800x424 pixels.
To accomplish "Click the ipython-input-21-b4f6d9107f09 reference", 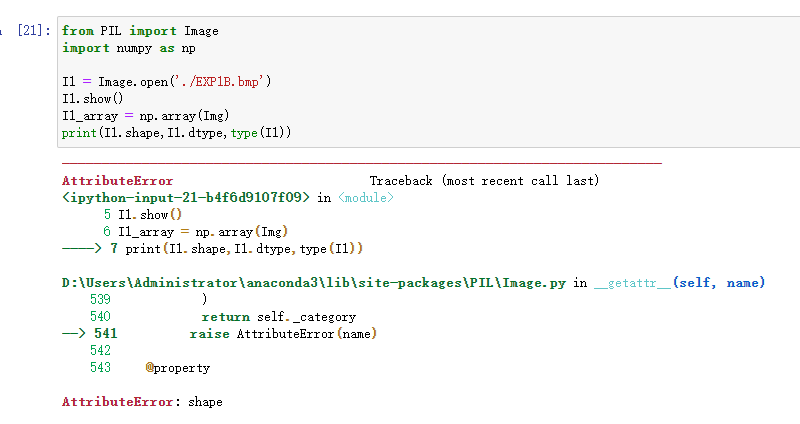I will click(x=186, y=197).
